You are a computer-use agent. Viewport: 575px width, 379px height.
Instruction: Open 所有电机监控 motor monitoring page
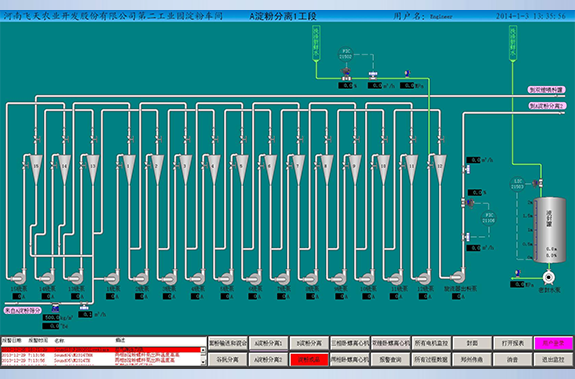432,343
